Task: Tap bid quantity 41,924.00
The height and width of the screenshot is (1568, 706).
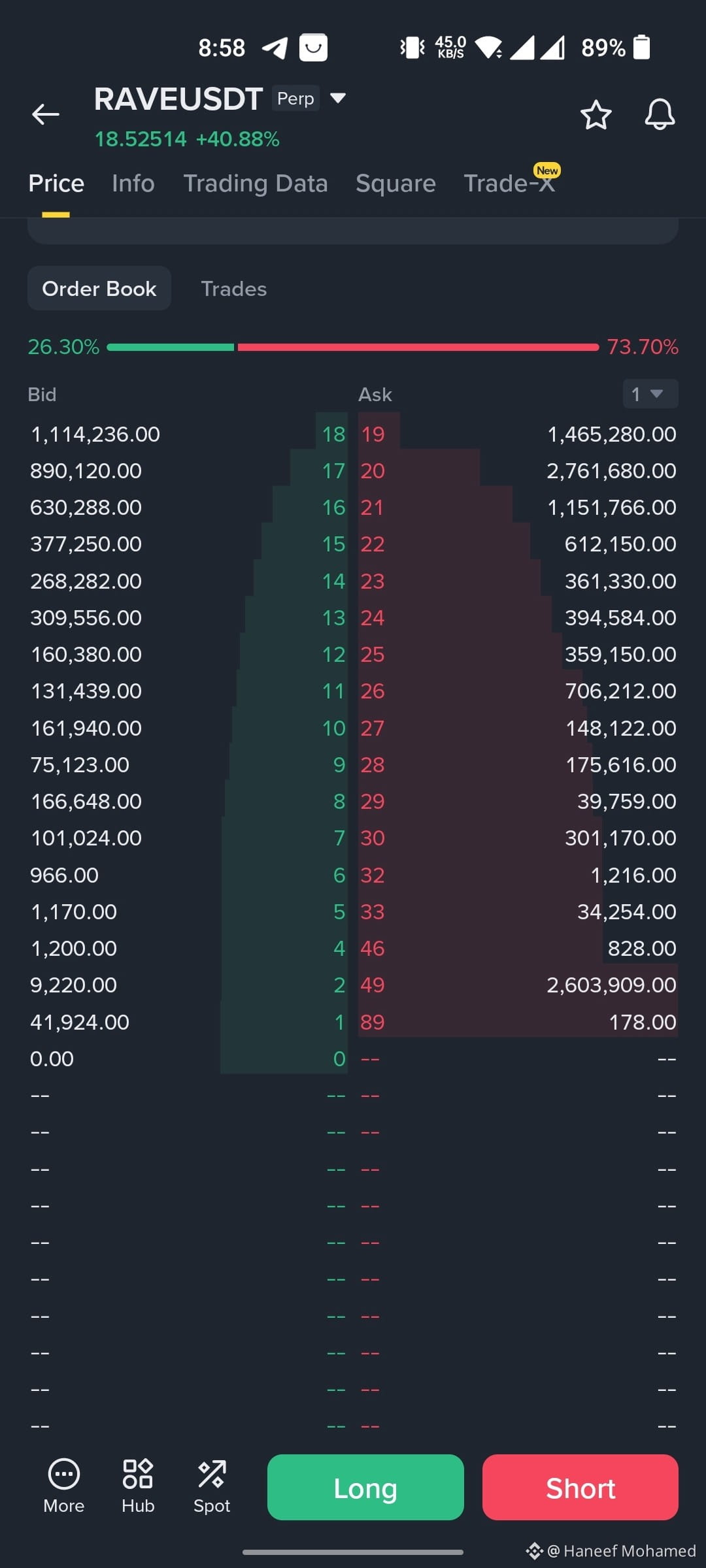Action: [80, 1022]
